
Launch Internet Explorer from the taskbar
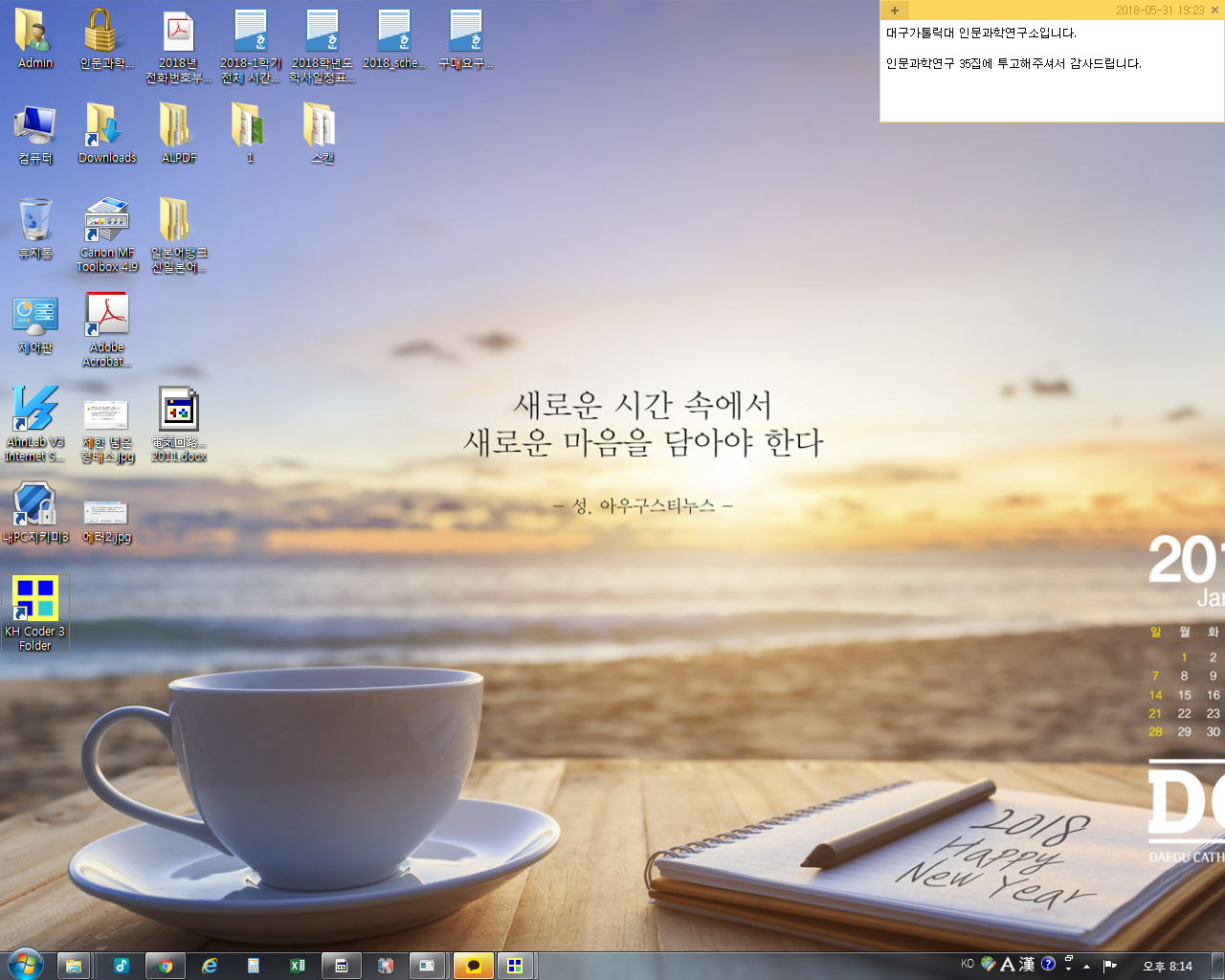tap(209, 966)
